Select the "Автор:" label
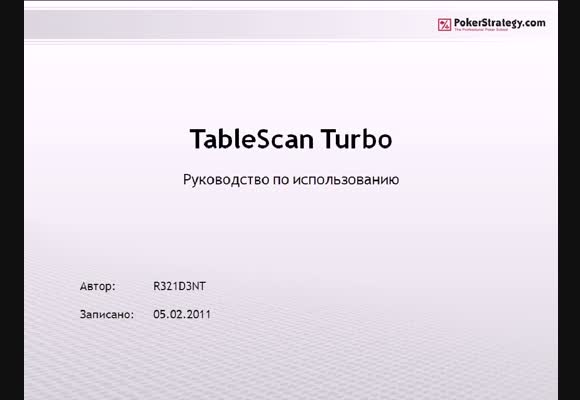The height and width of the screenshot is (400, 580). point(98,286)
